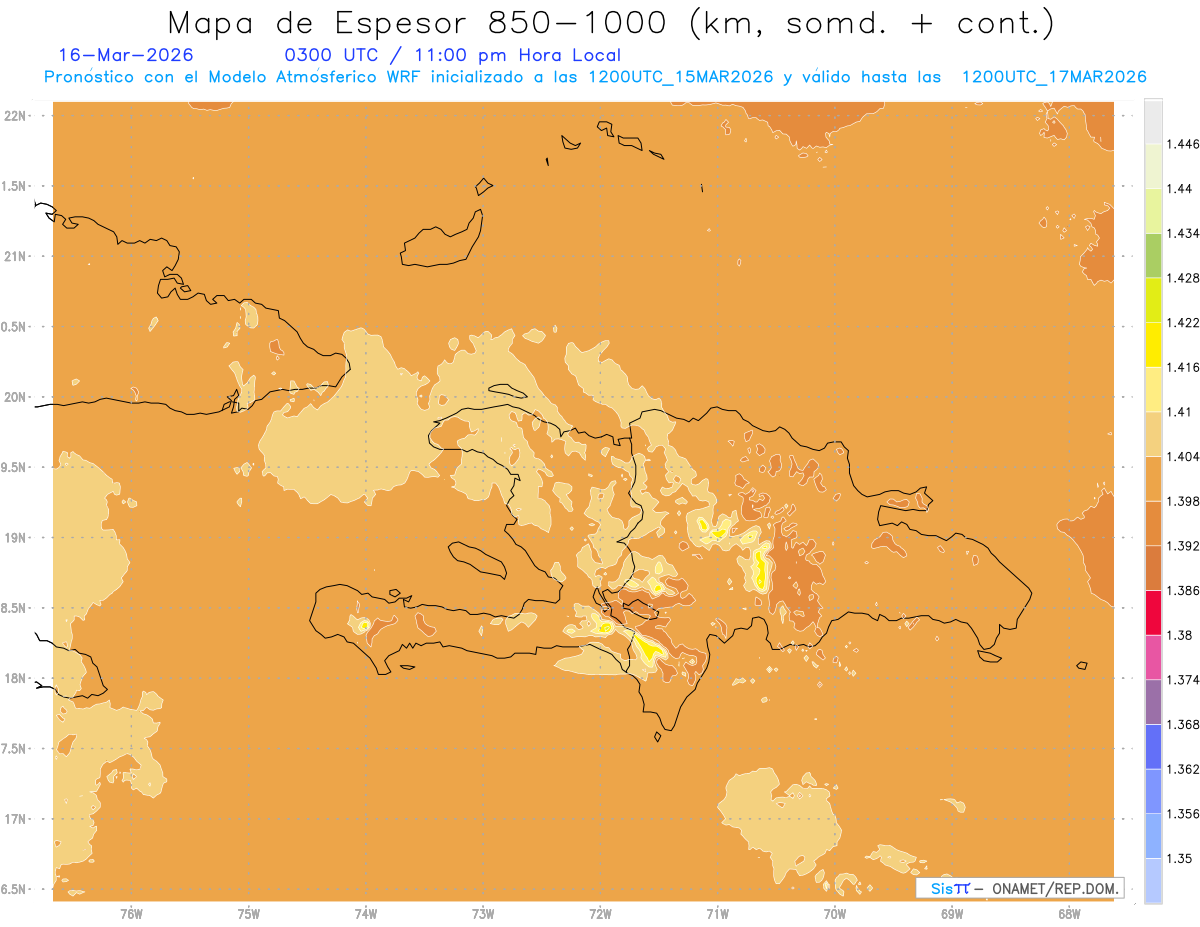1200x927 pixels.
Task: Click the longitude label '70W'
Action: coord(835,913)
